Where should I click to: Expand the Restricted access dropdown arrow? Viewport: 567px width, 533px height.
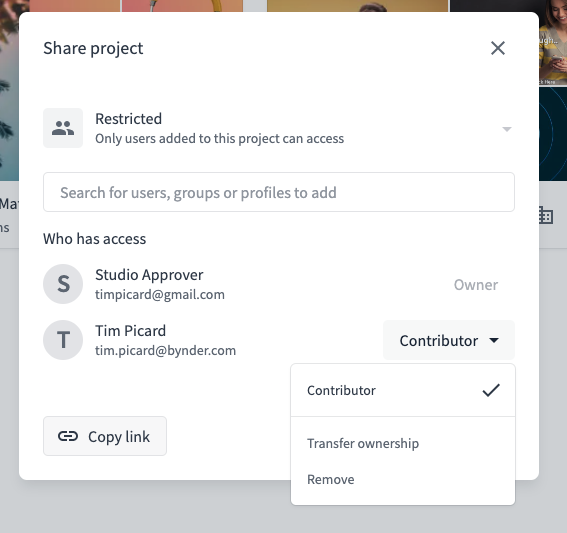coord(507,129)
